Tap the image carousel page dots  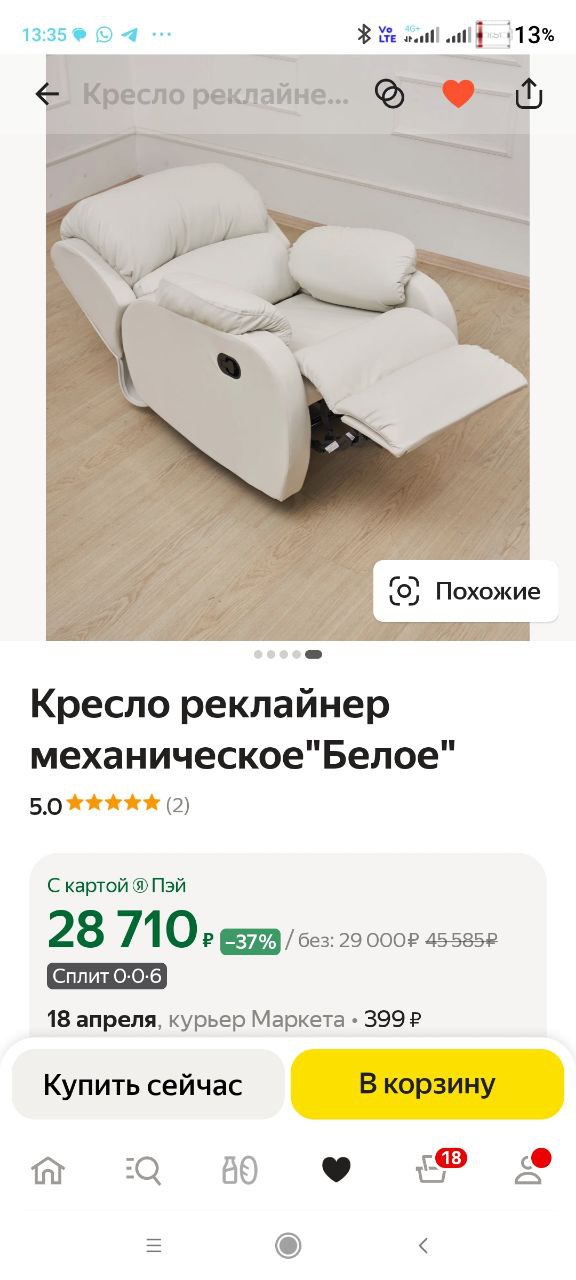[288, 655]
